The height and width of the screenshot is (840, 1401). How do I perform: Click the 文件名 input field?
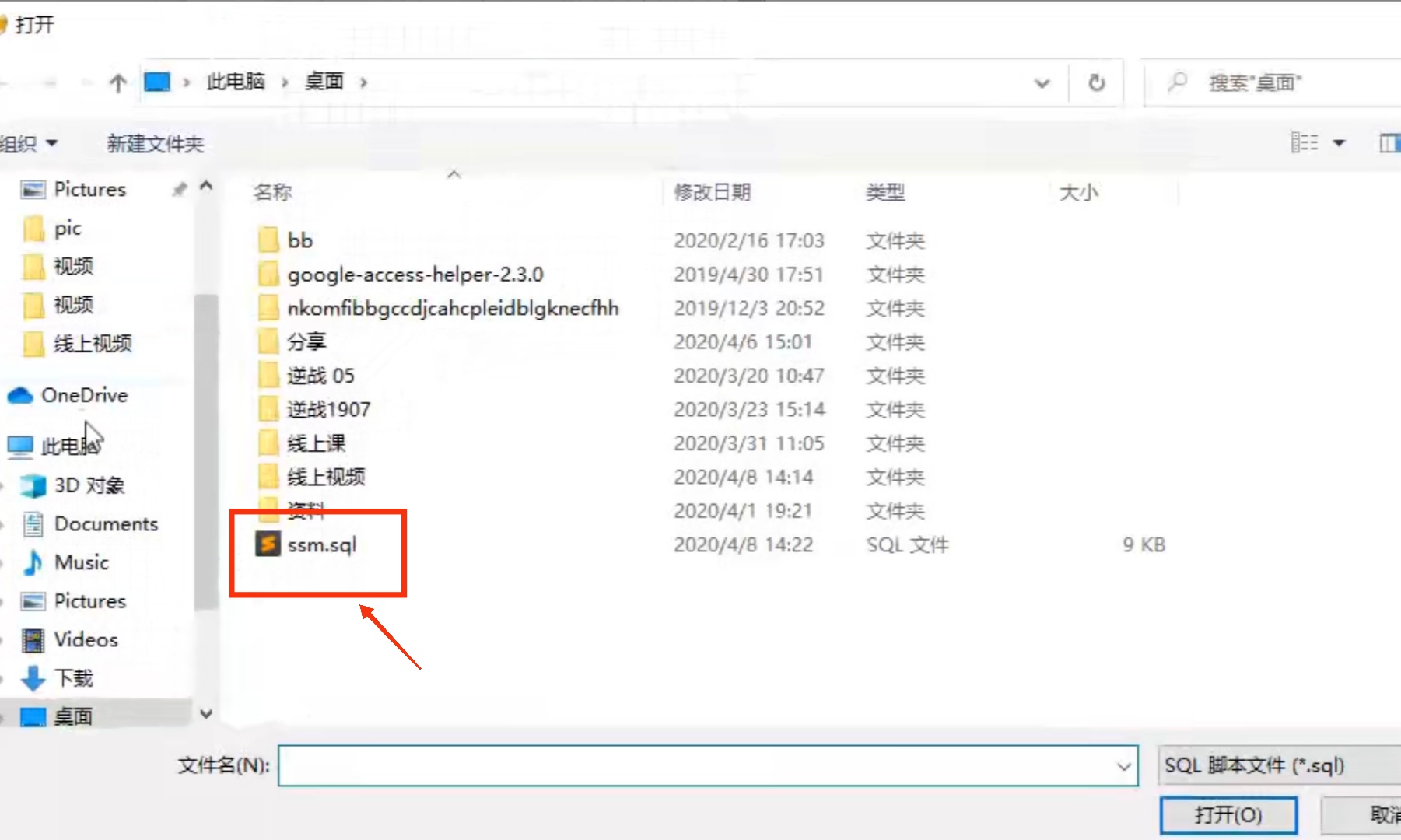click(708, 765)
